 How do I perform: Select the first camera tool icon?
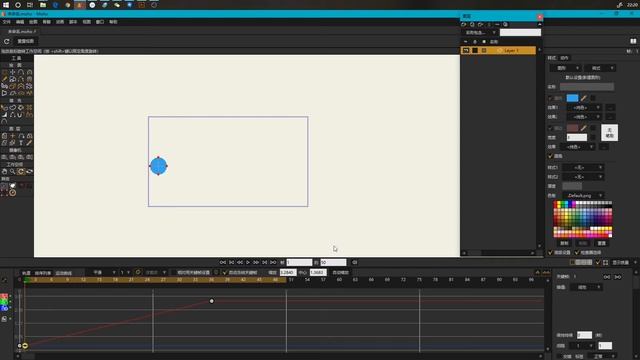(4, 157)
